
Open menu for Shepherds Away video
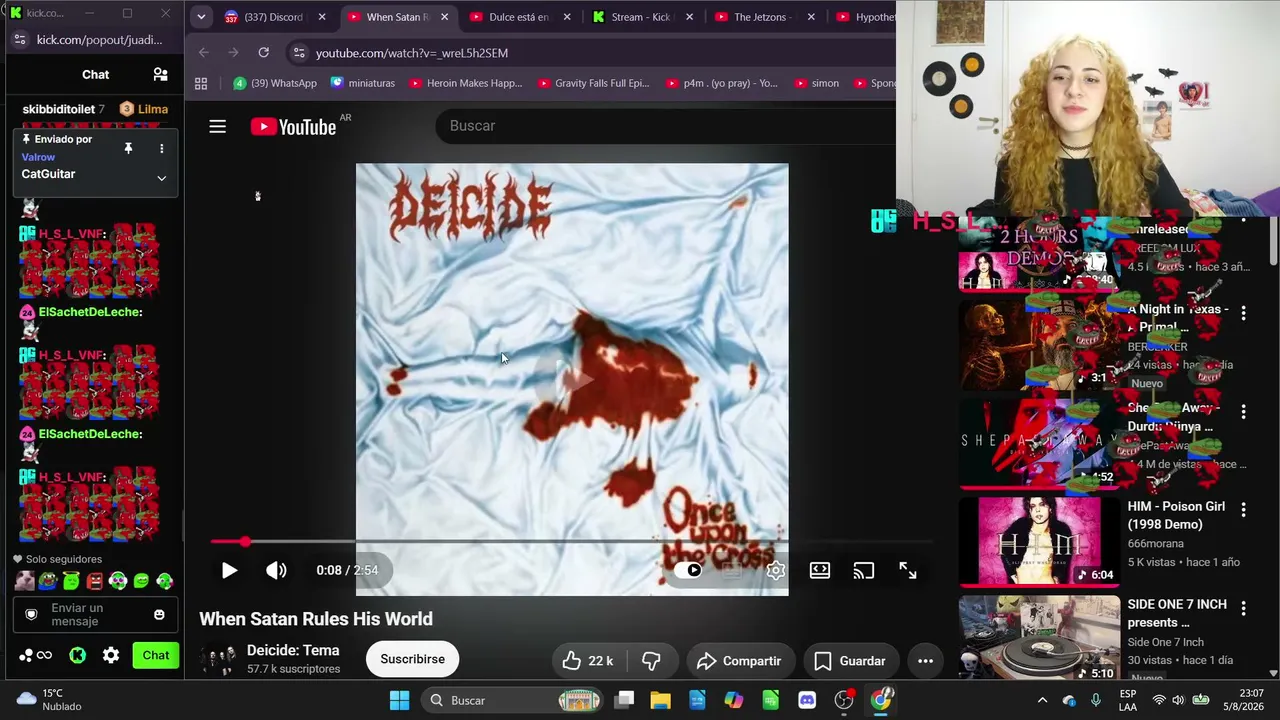pos(1243,411)
